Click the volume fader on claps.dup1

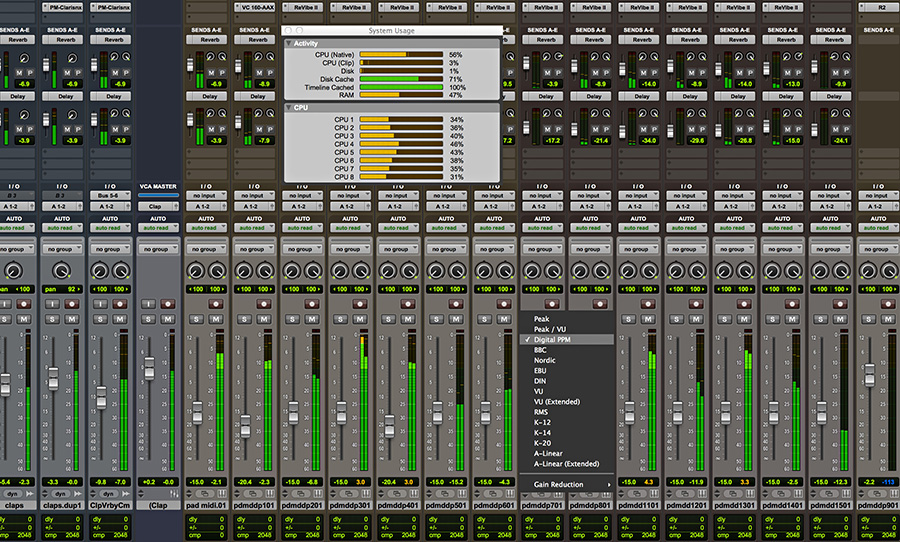point(53,378)
